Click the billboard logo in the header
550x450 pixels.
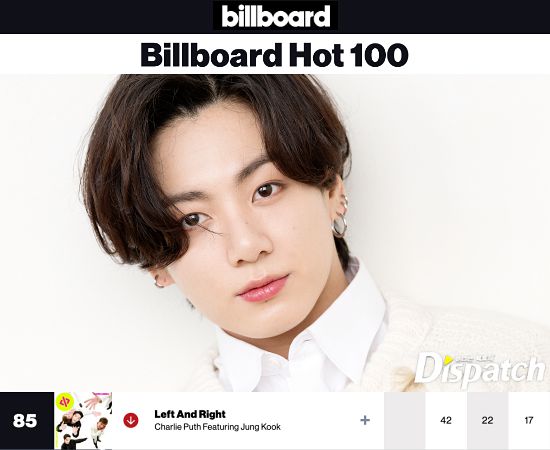coord(276,16)
